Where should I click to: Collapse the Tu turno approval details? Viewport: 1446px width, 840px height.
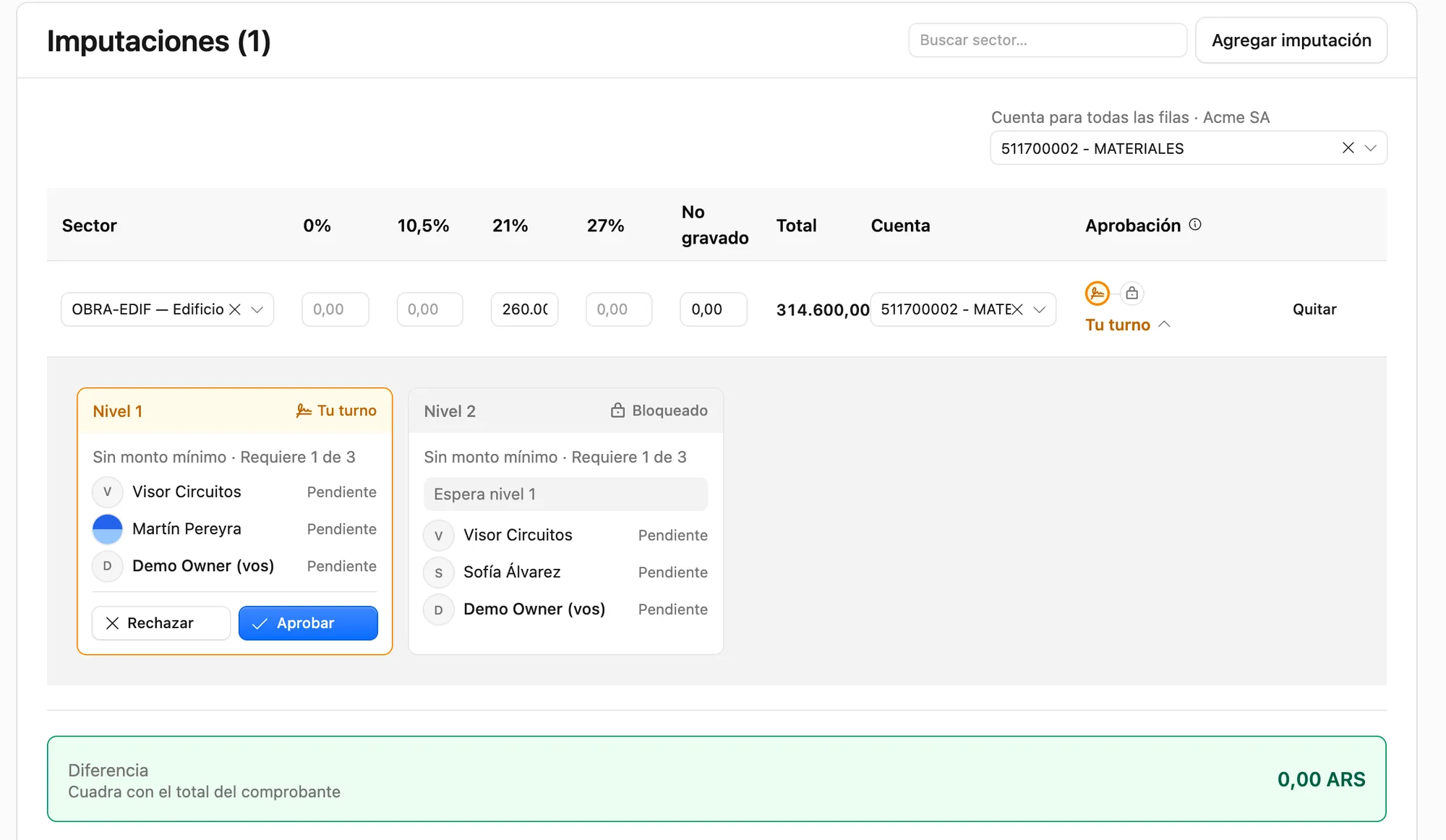coord(1127,325)
